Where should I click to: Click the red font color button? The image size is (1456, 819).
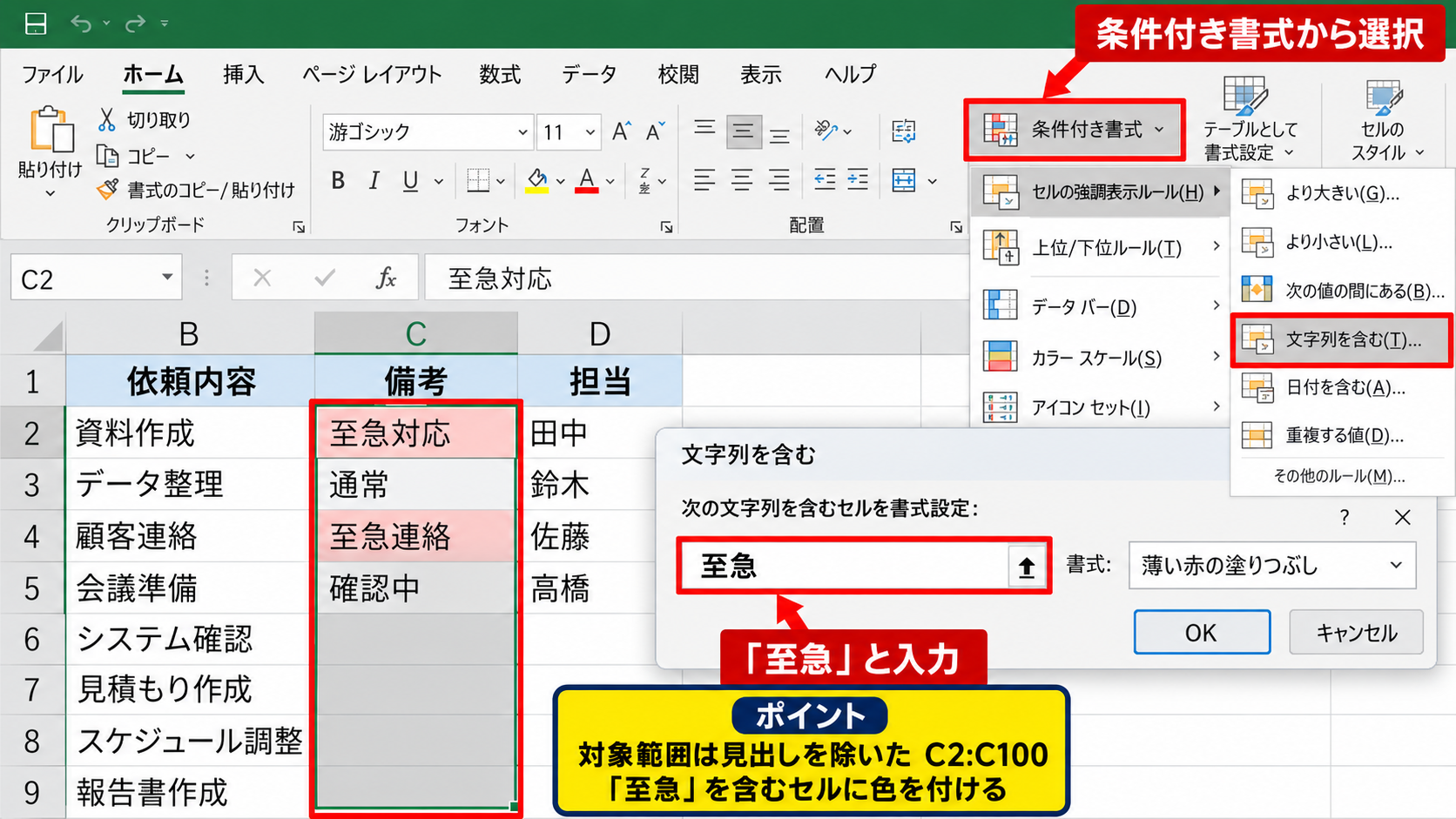pos(587,181)
